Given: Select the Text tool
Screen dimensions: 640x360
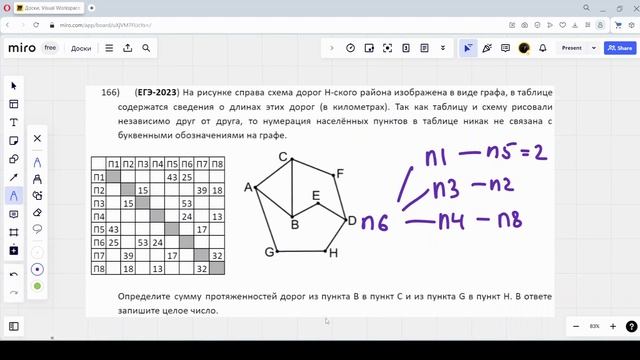Looking at the screenshot, I should point(13,122).
